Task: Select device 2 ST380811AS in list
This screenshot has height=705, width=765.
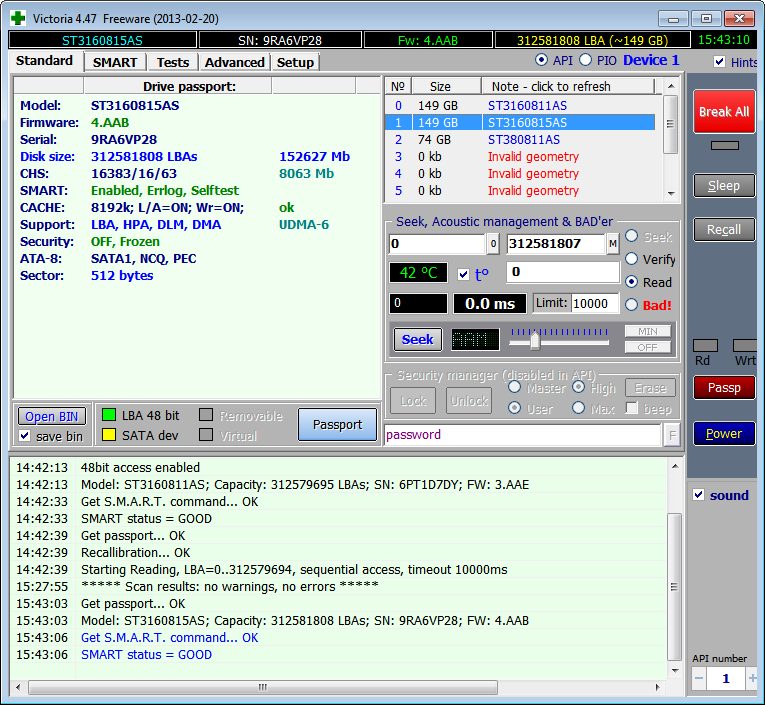Action: pos(520,140)
